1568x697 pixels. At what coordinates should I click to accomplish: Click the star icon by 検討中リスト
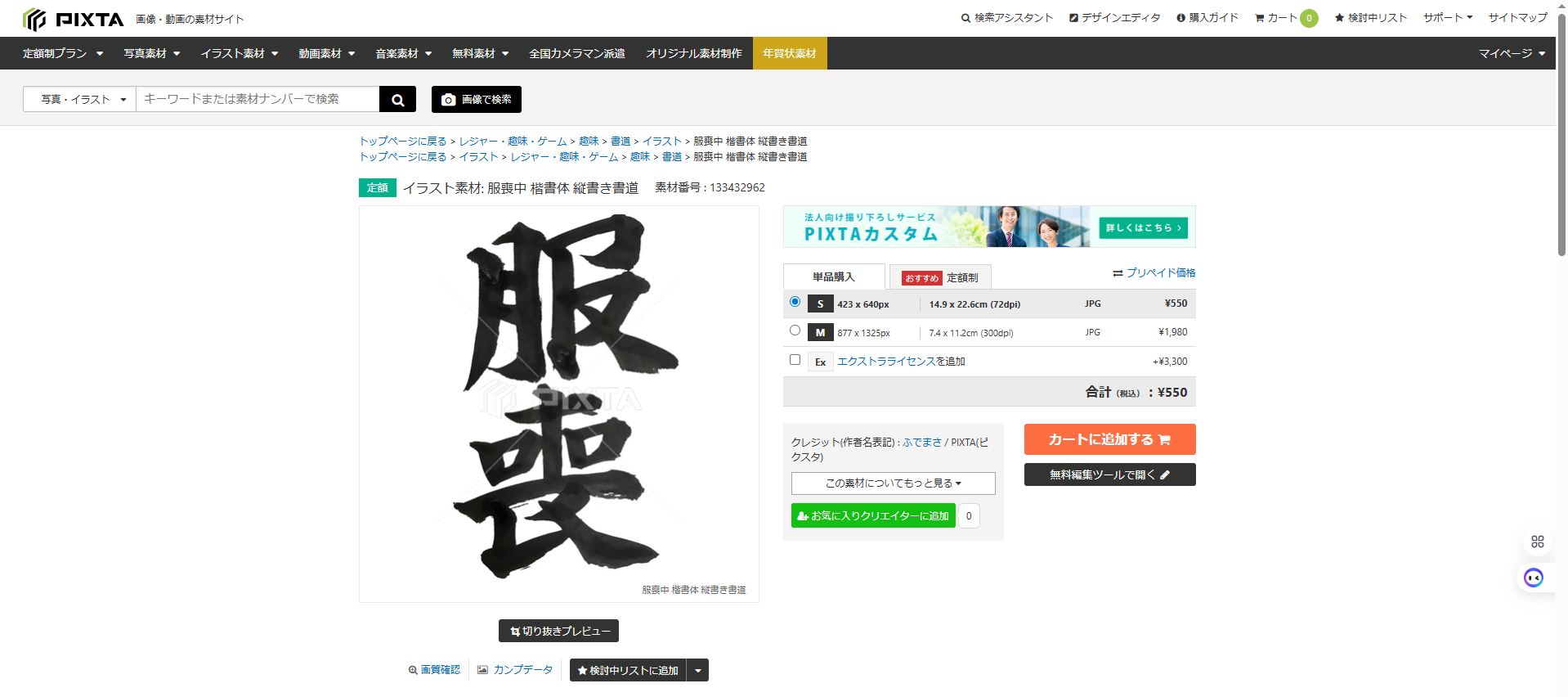pyautogui.click(x=1339, y=18)
